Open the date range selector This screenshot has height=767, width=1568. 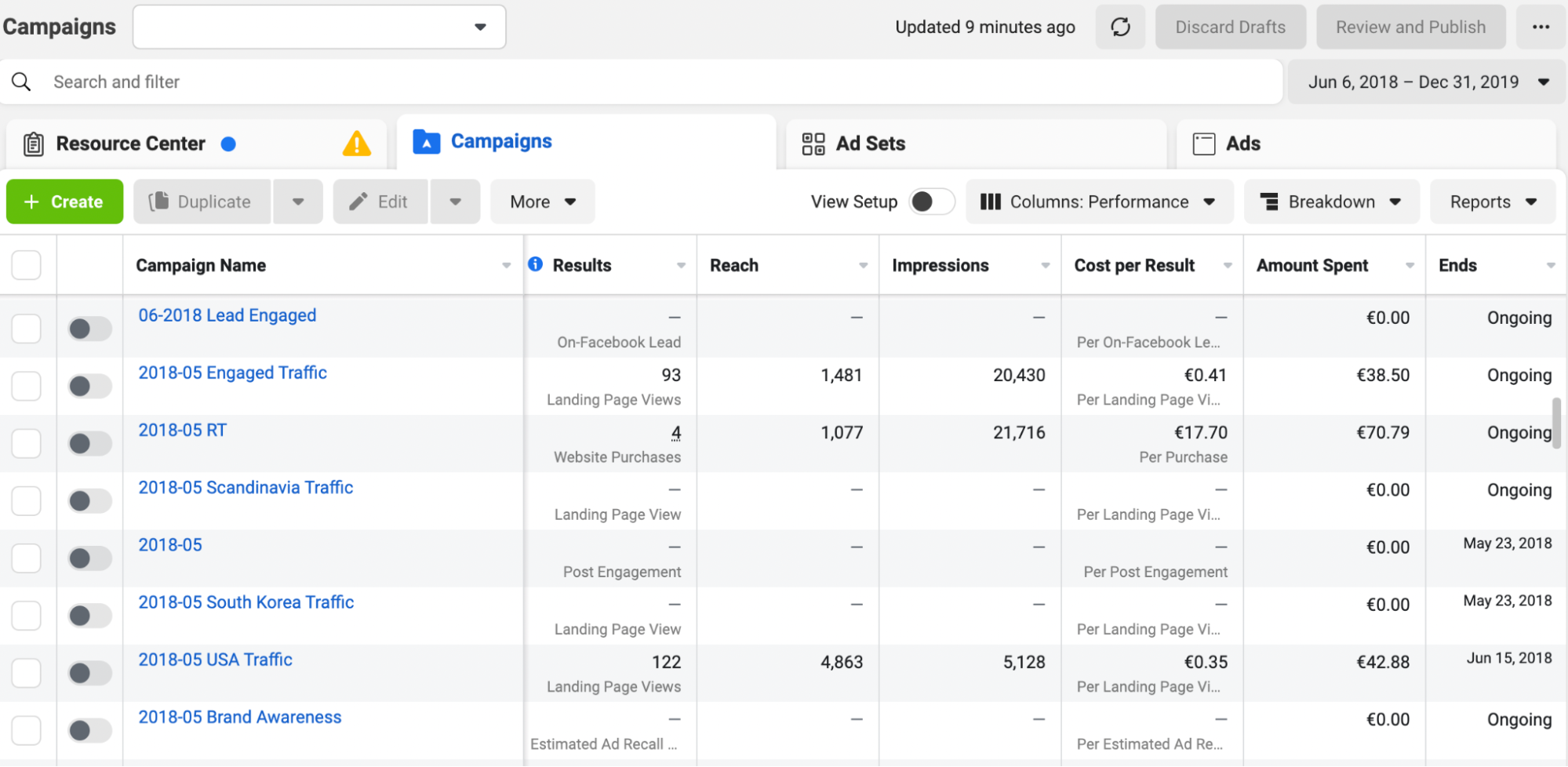point(1428,82)
